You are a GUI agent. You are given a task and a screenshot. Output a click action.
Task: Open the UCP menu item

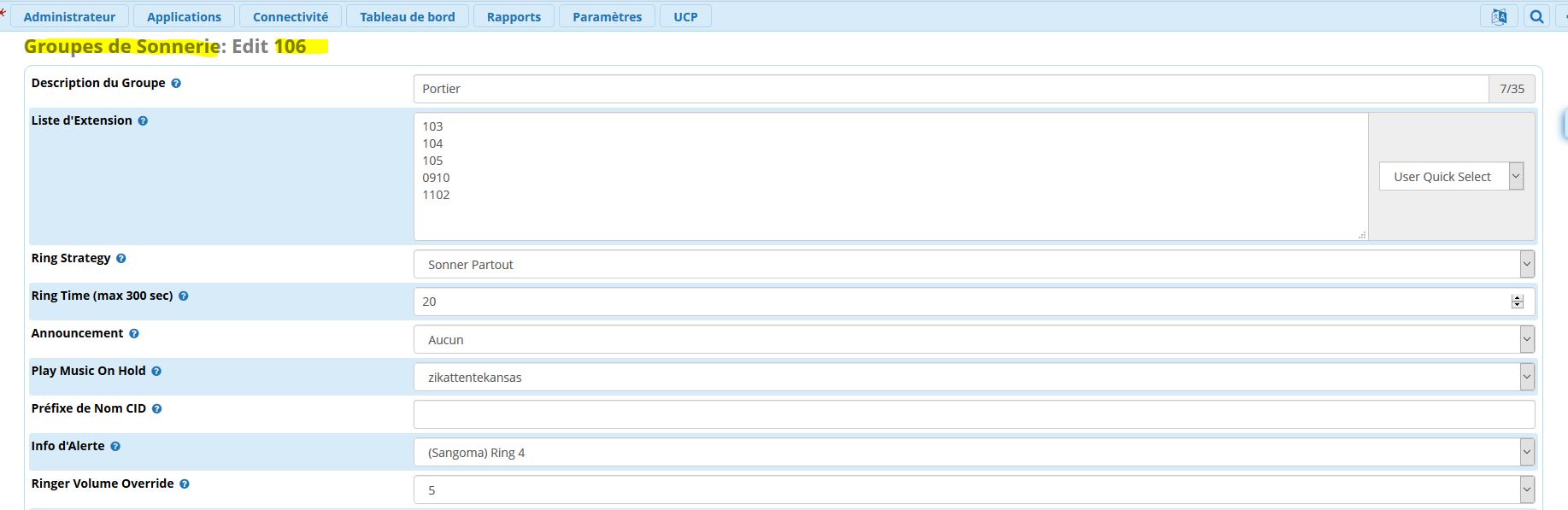(685, 16)
